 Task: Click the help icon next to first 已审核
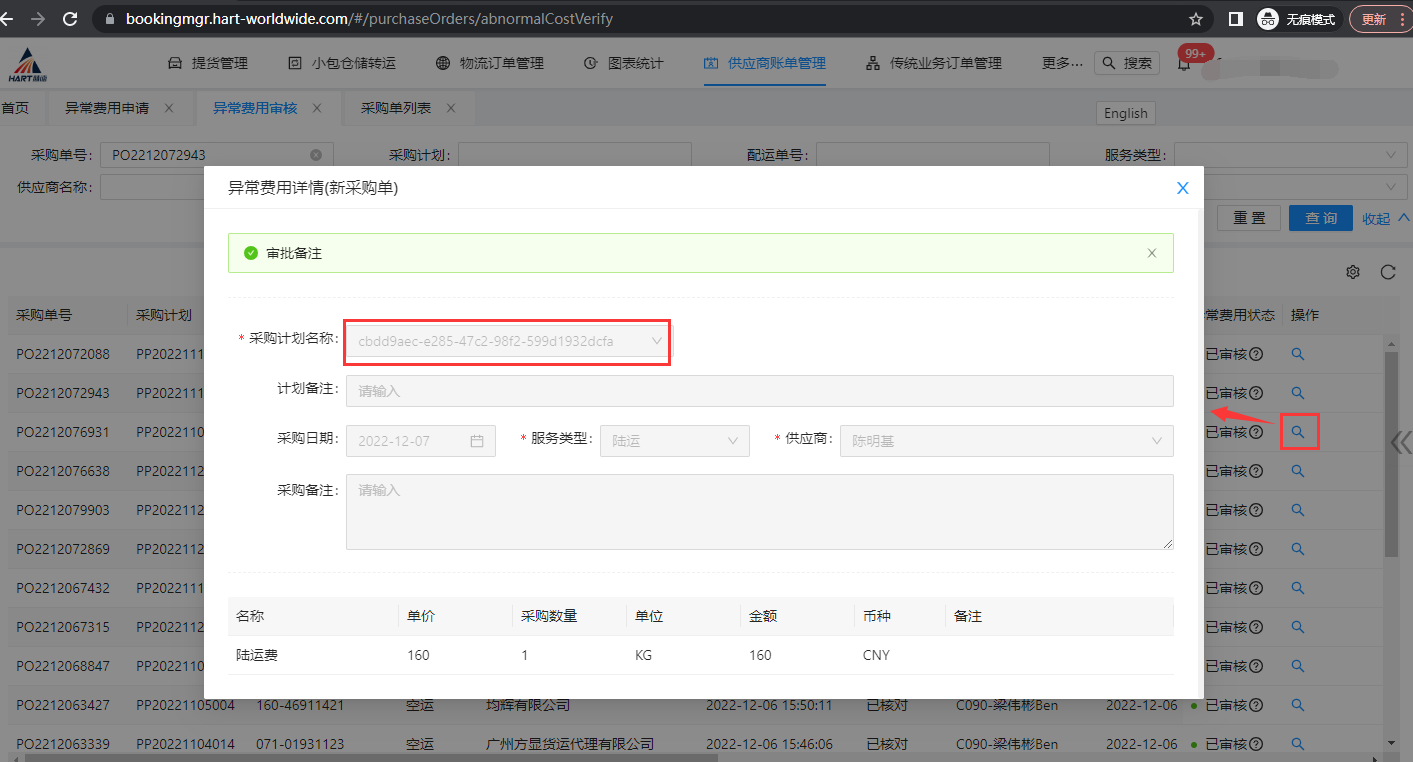1256,354
